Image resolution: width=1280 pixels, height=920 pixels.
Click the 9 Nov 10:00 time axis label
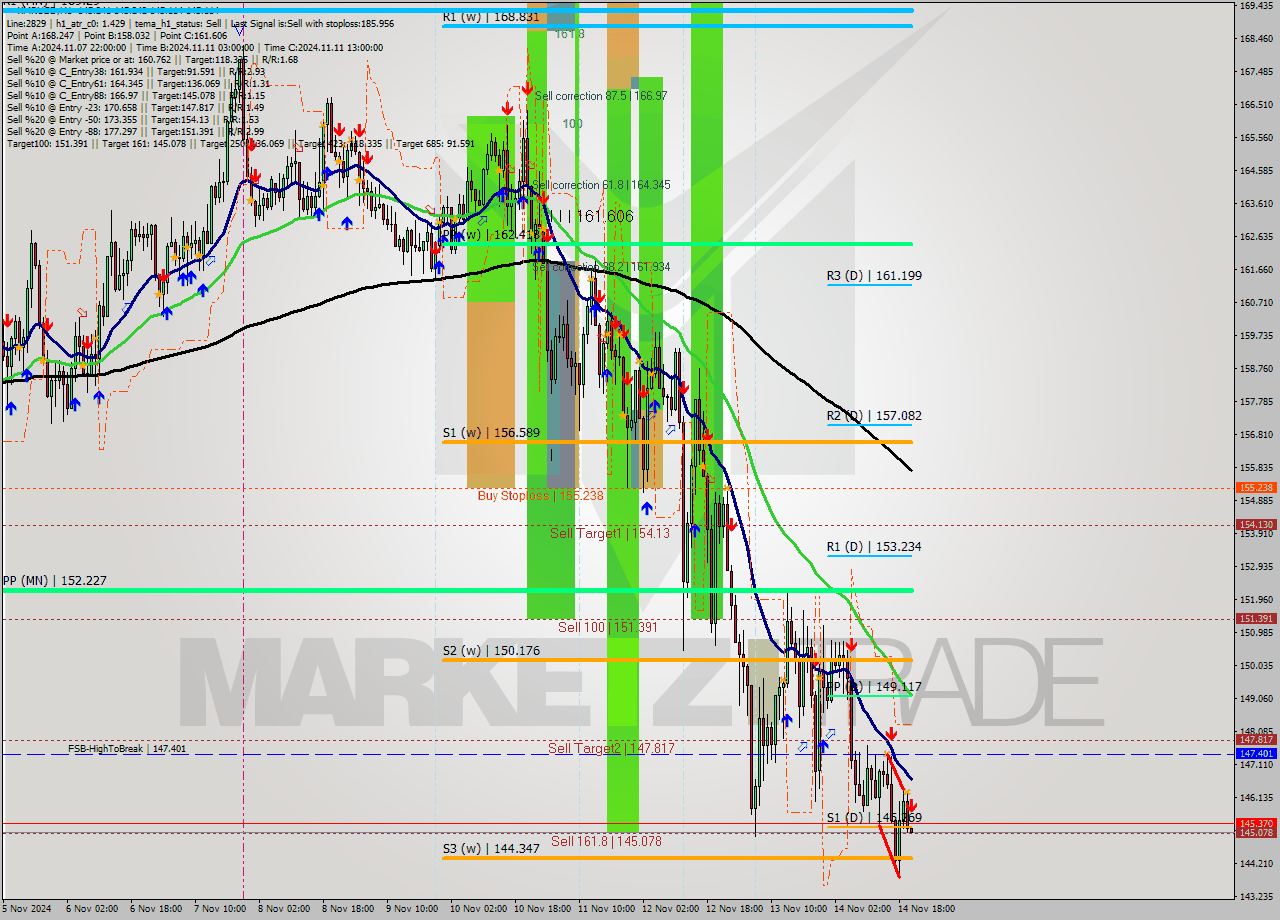point(414,909)
